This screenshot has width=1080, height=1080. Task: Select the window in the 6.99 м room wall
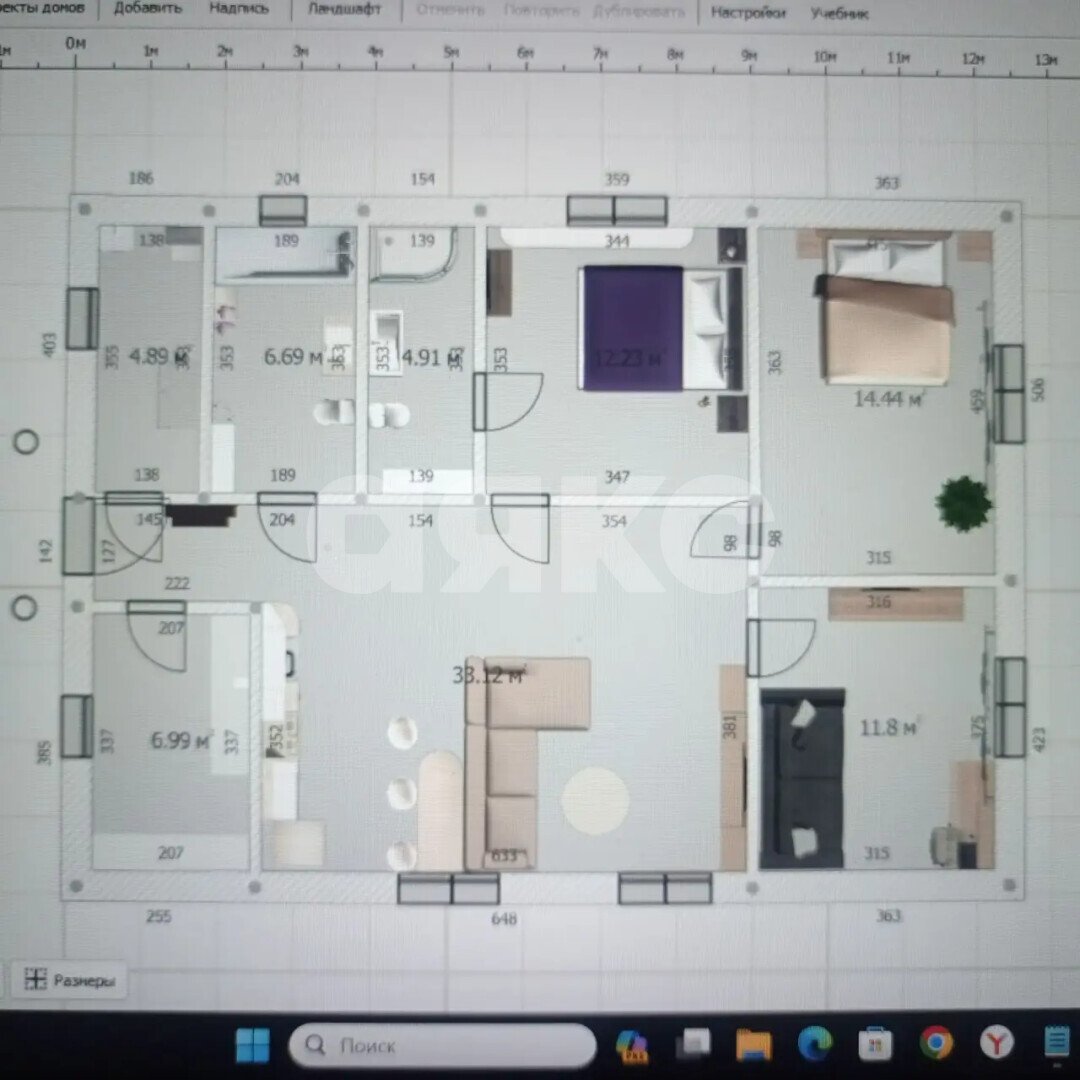(x=77, y=727)
